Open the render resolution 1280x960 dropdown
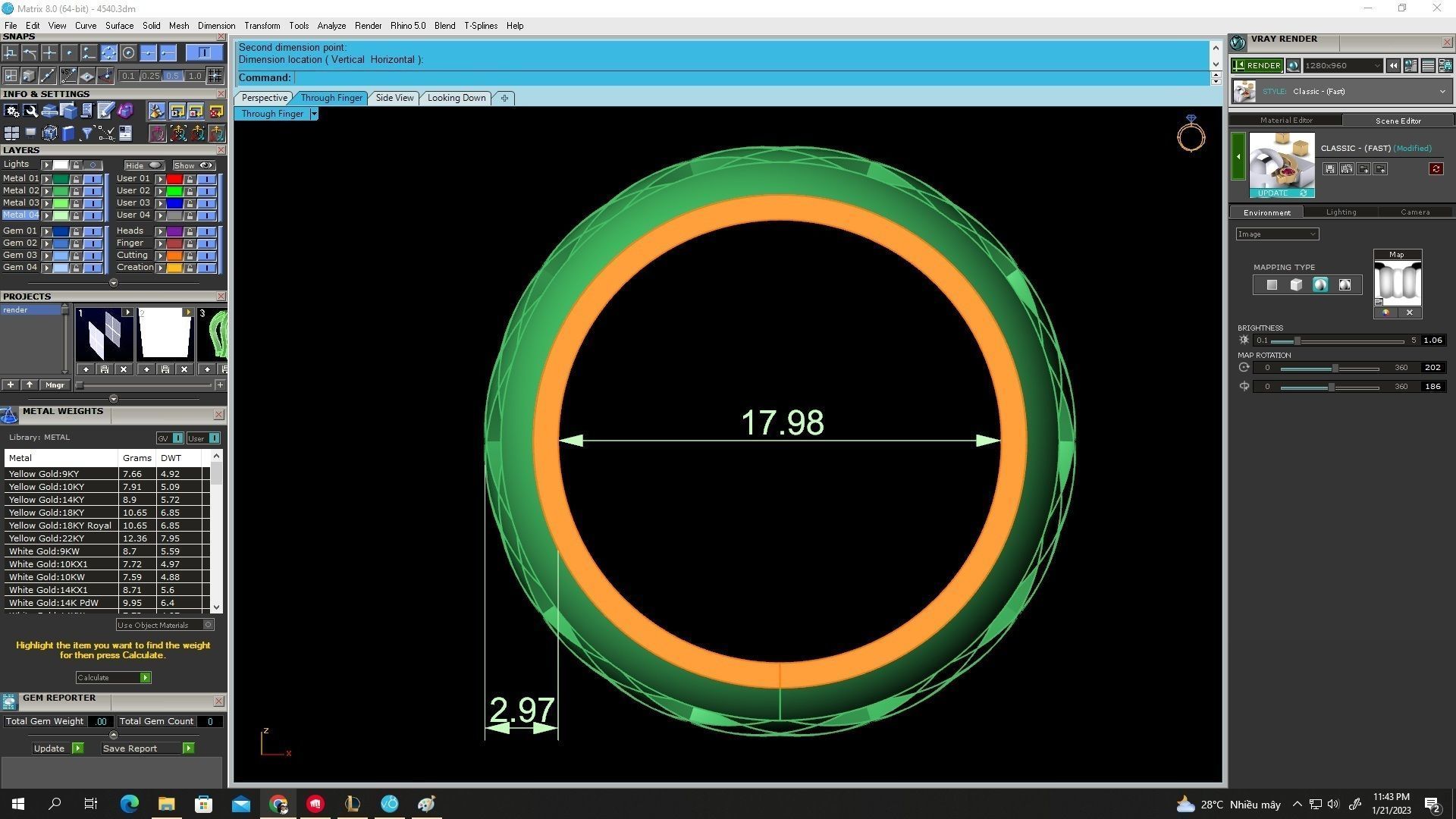Screen dimensions: 1456x819 pyautogui.click(x=1376, y=66)
